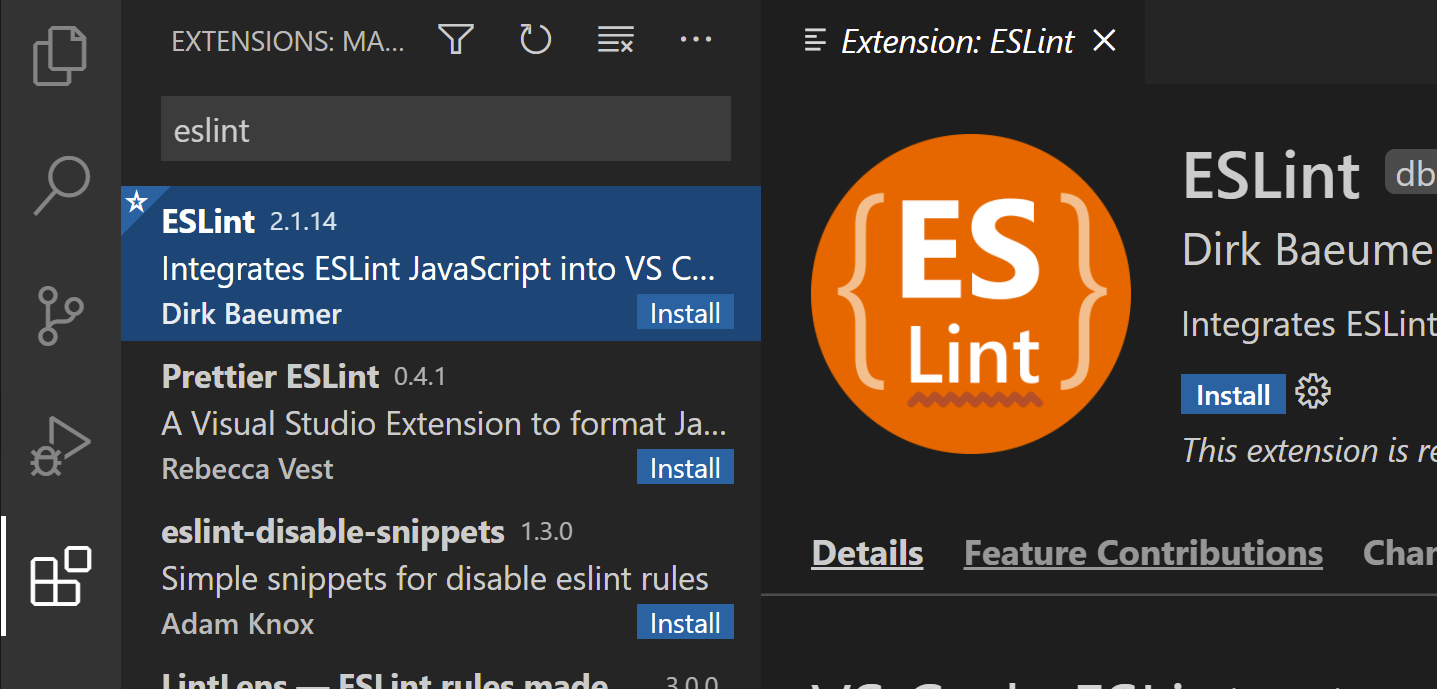Viewport: 1437px width, 689px height.
Task: Select the Prettier ESLint list entry
Action: tap(441, 419)
